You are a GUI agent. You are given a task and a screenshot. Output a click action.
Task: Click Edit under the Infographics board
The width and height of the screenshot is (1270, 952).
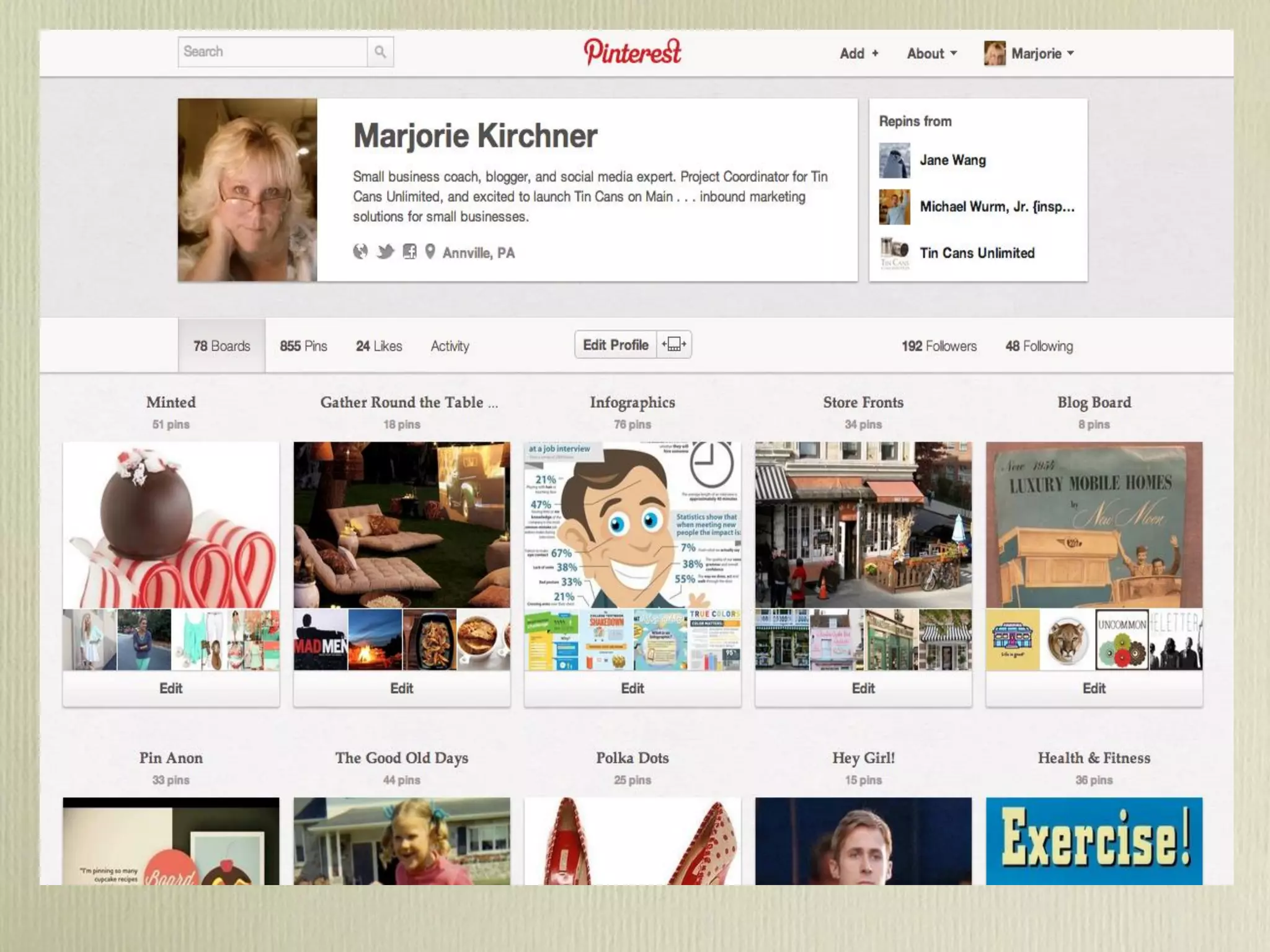[633, 688]
